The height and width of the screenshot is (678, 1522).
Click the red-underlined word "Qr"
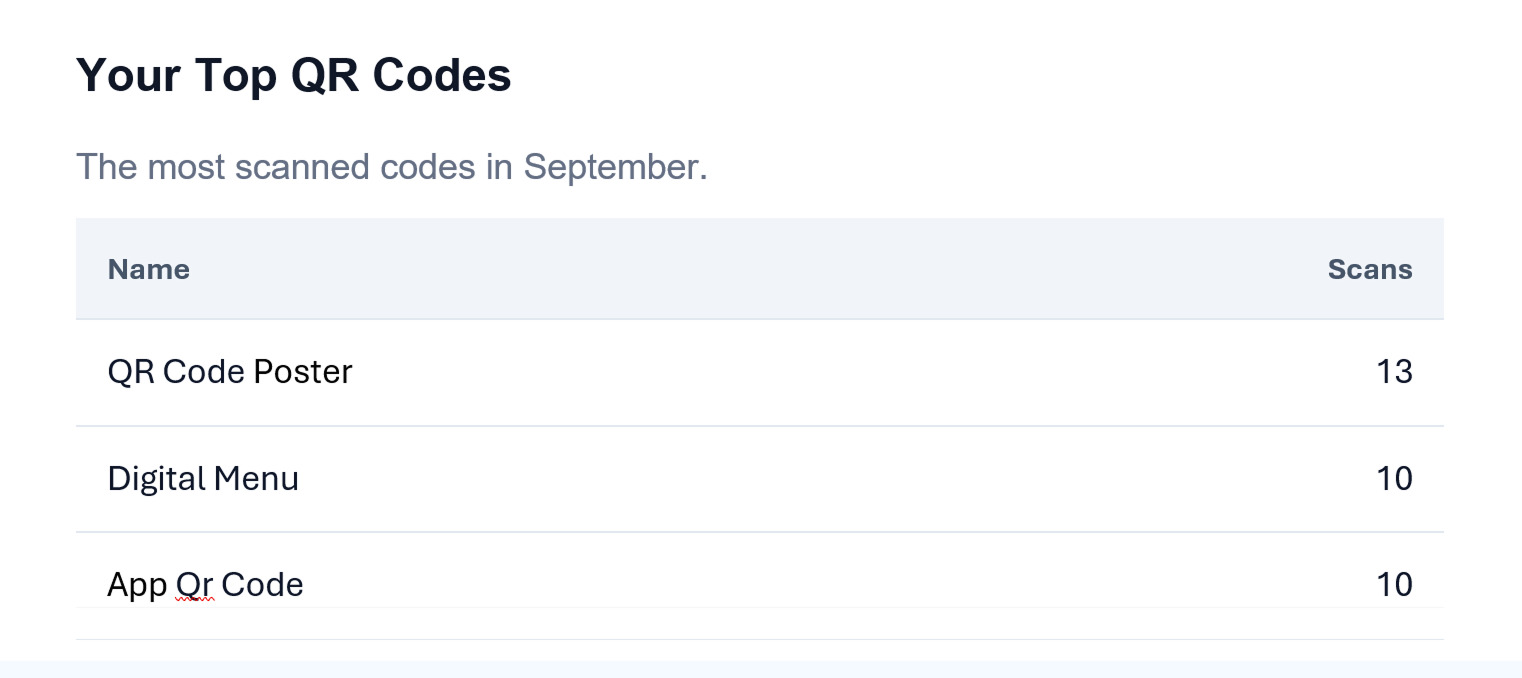pyautogui.click(x=194, y=584)
